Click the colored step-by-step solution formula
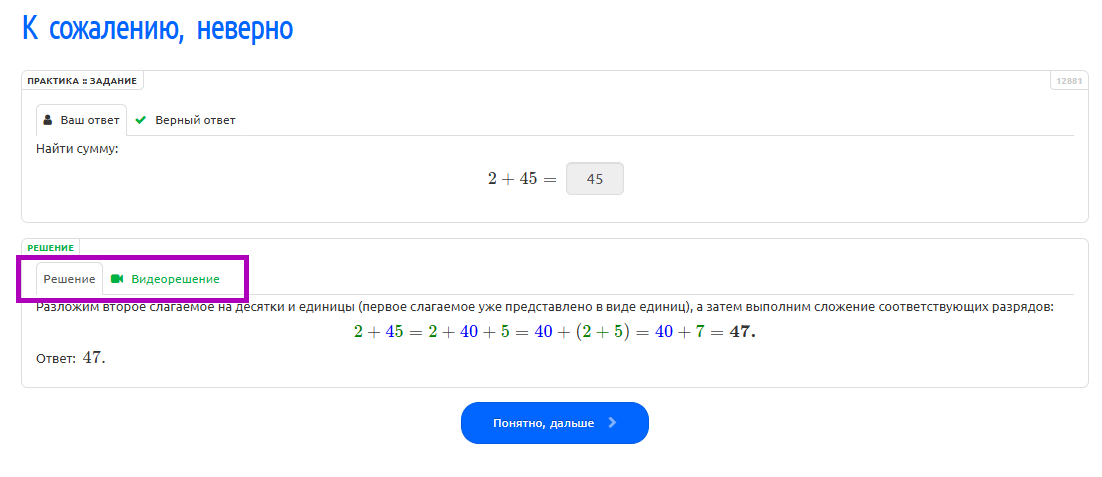 [x=555, y=332]
